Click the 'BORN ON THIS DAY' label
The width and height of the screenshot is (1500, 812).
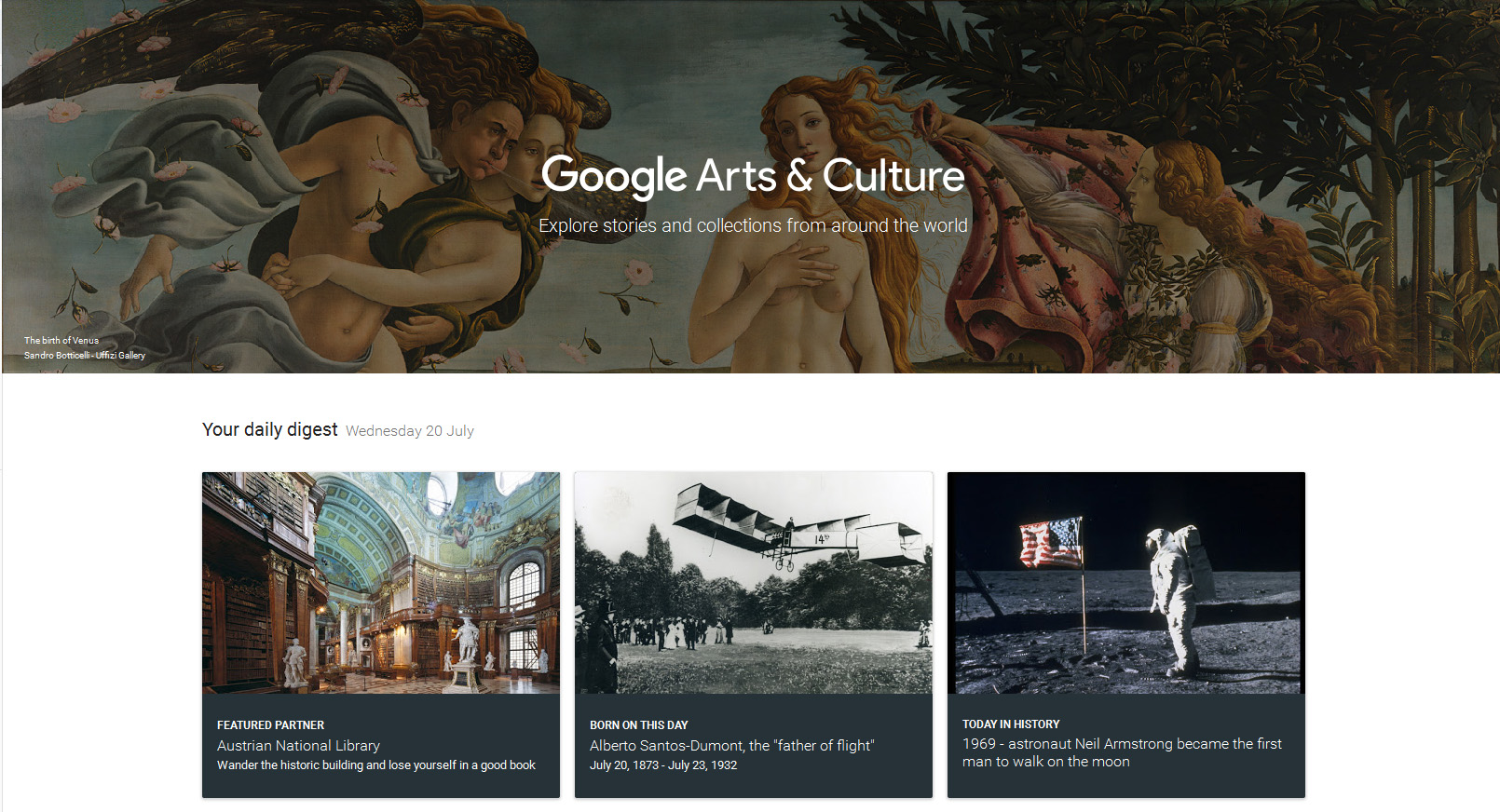pos(638,725)
